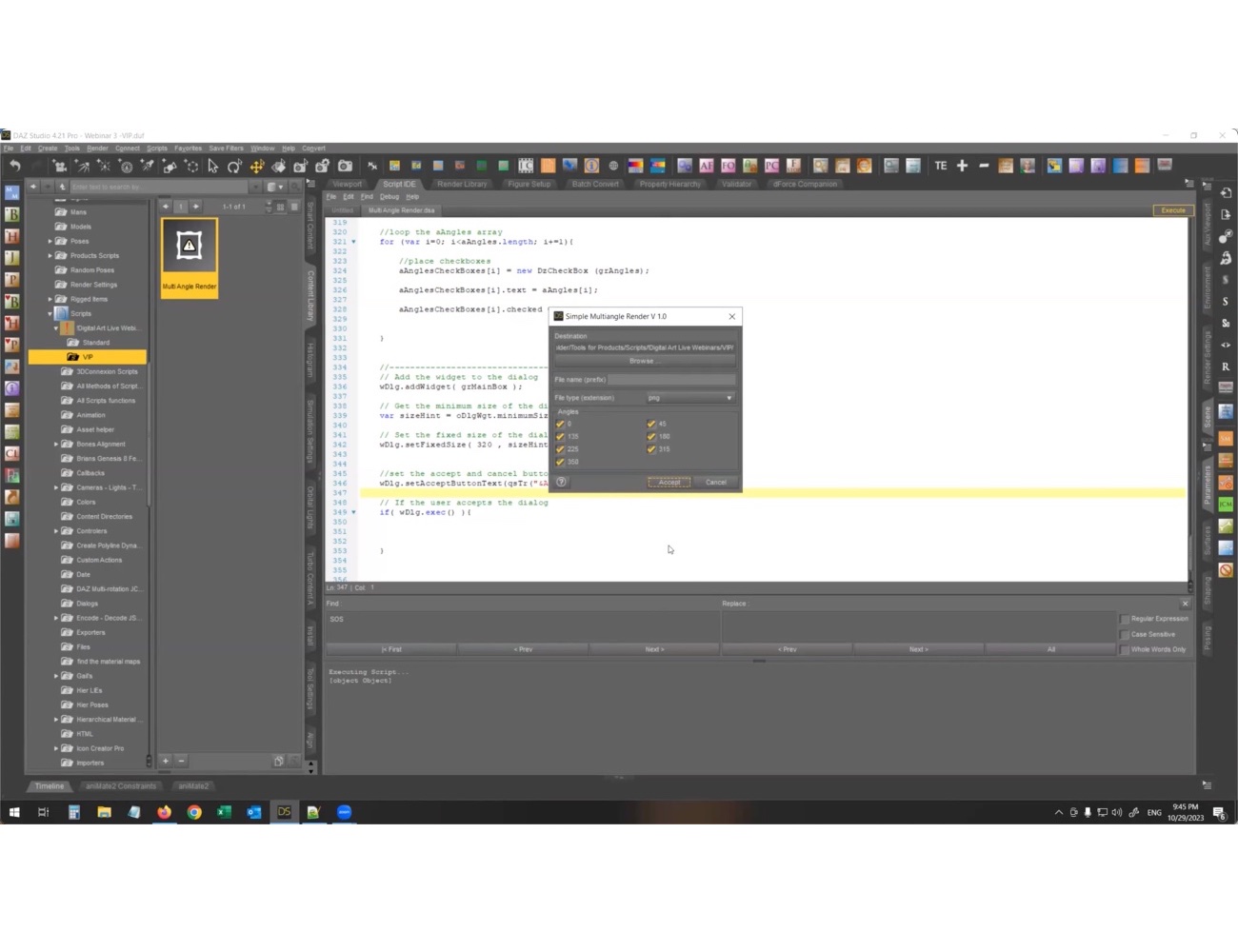The image size is (1238, 952).
Task: Open Google Chrome from the taskbar
Action: (x=193, y=812)
